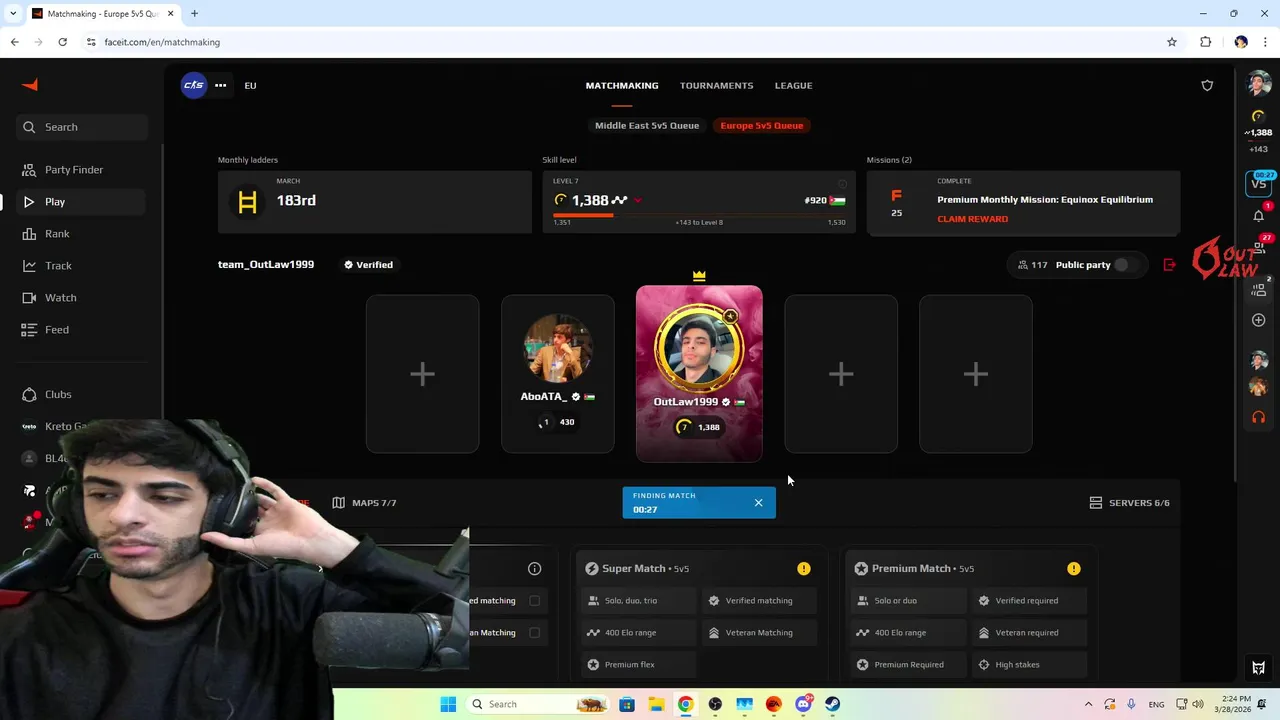Click the plus circle in right rail
The image size is (1280, 720).
click(x=1259, y=320)
